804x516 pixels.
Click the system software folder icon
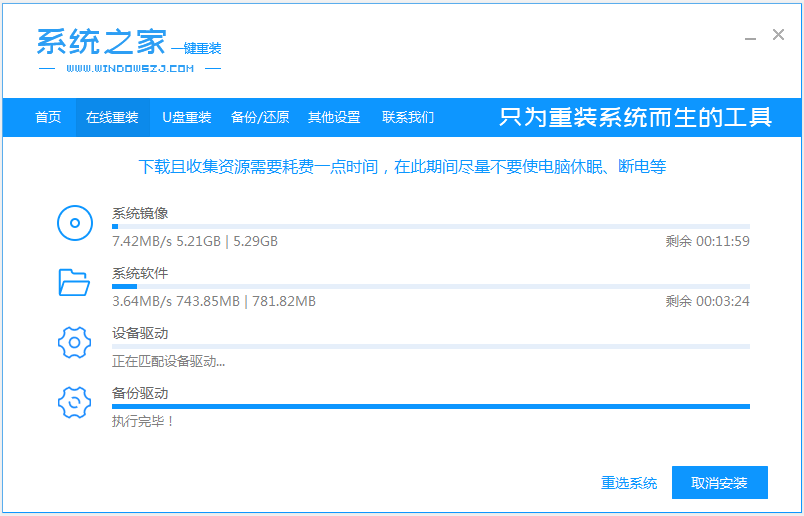click(75, 283)
